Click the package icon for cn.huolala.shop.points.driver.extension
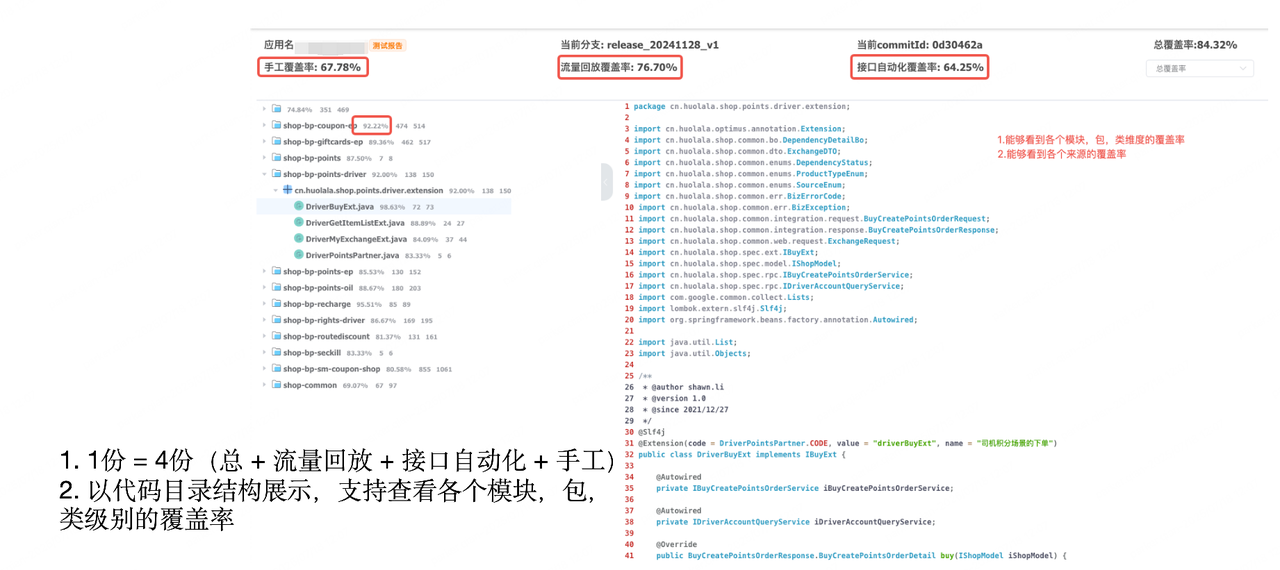1280x570 pixels. click(287, 190)
